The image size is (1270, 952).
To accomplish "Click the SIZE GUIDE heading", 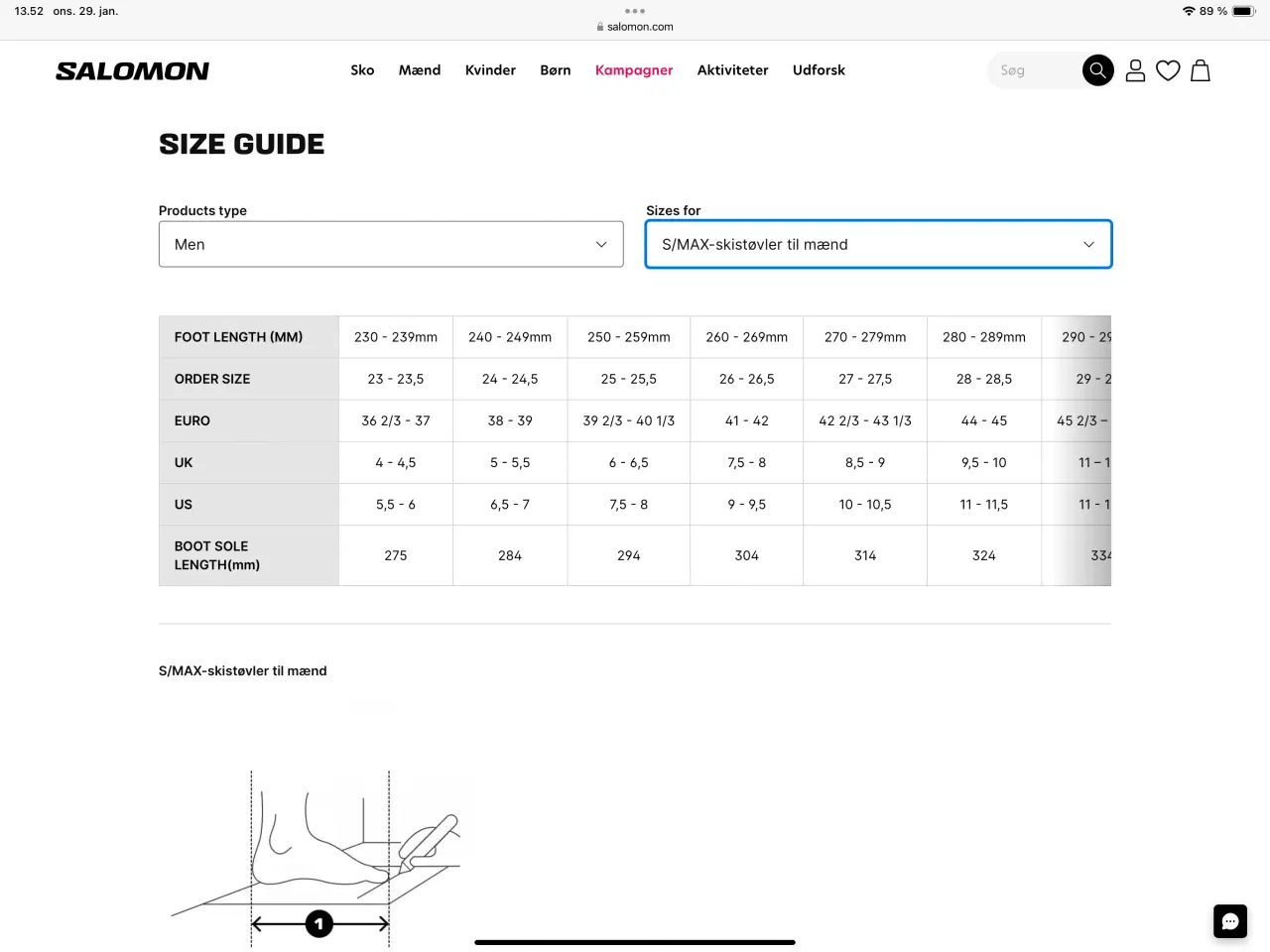I will point(242,144).
